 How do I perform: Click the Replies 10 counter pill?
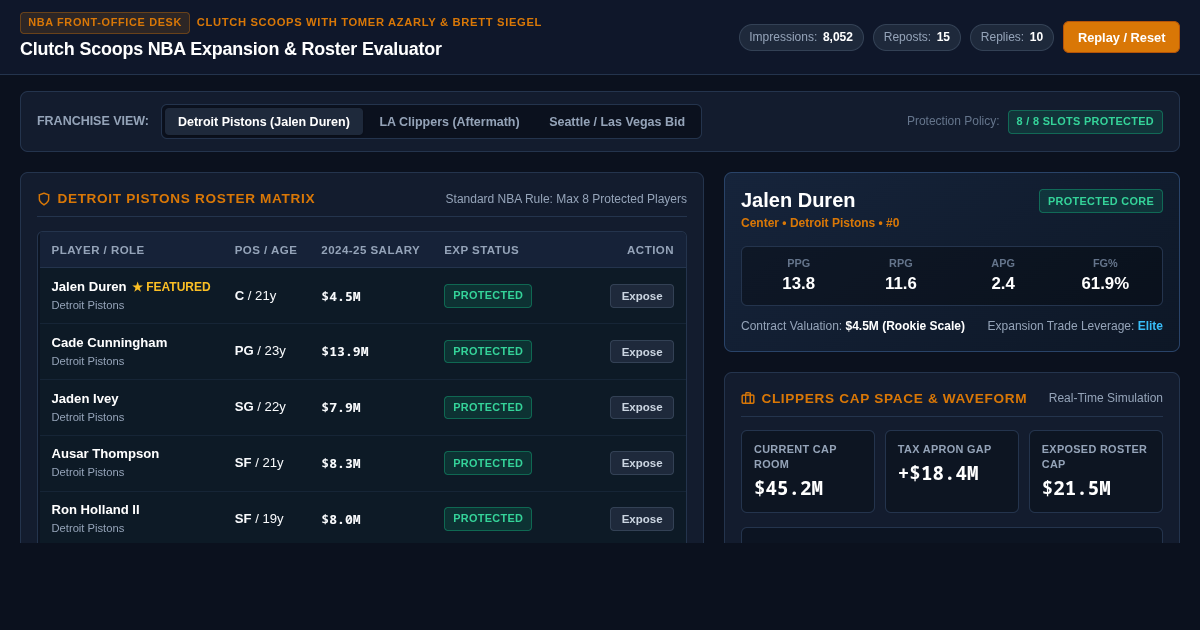[1012, 37]
